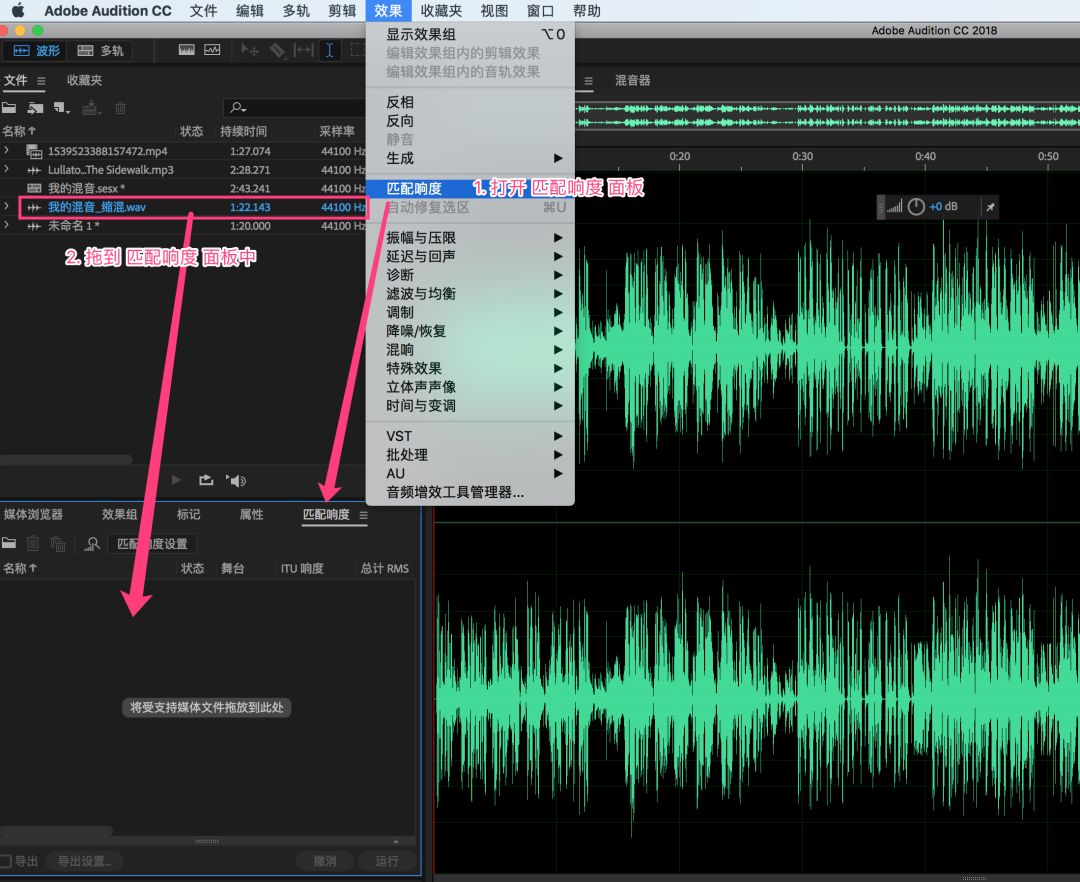Enable the 导出 checkbox

point(6,861)
